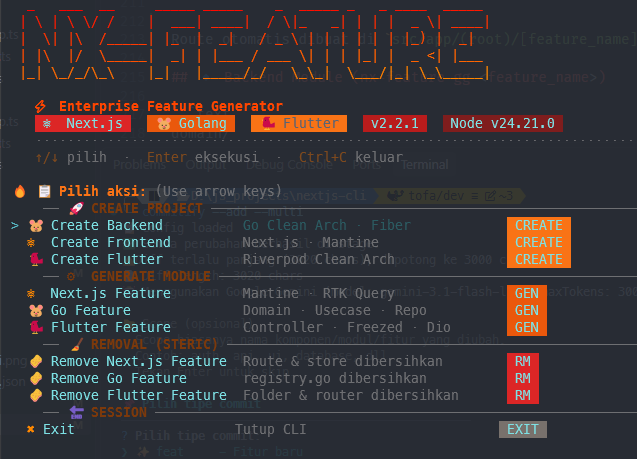Click the 'Next.js · Mantine' description text
Image resolution: width=637 pixels, height=459 pixels.
pos(310,242)
